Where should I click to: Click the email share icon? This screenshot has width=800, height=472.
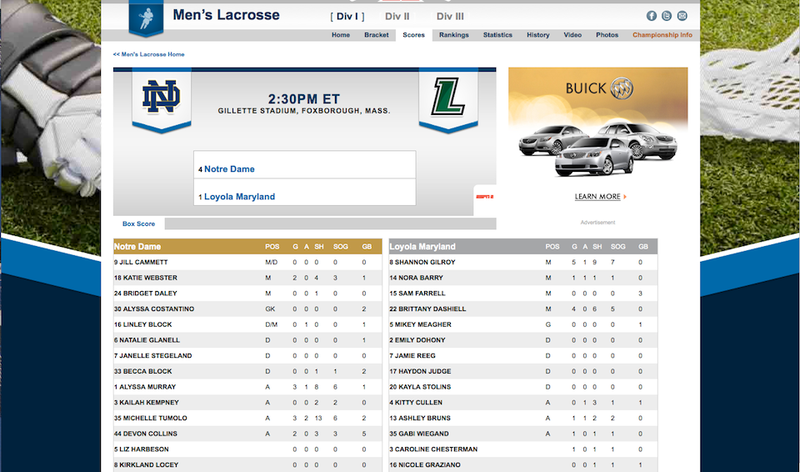point(682,16)
